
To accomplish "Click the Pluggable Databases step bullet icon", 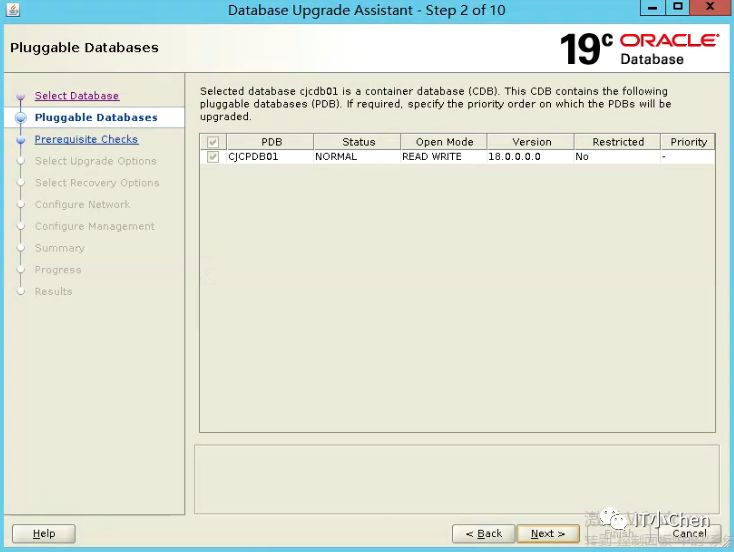I will point(21,118).
